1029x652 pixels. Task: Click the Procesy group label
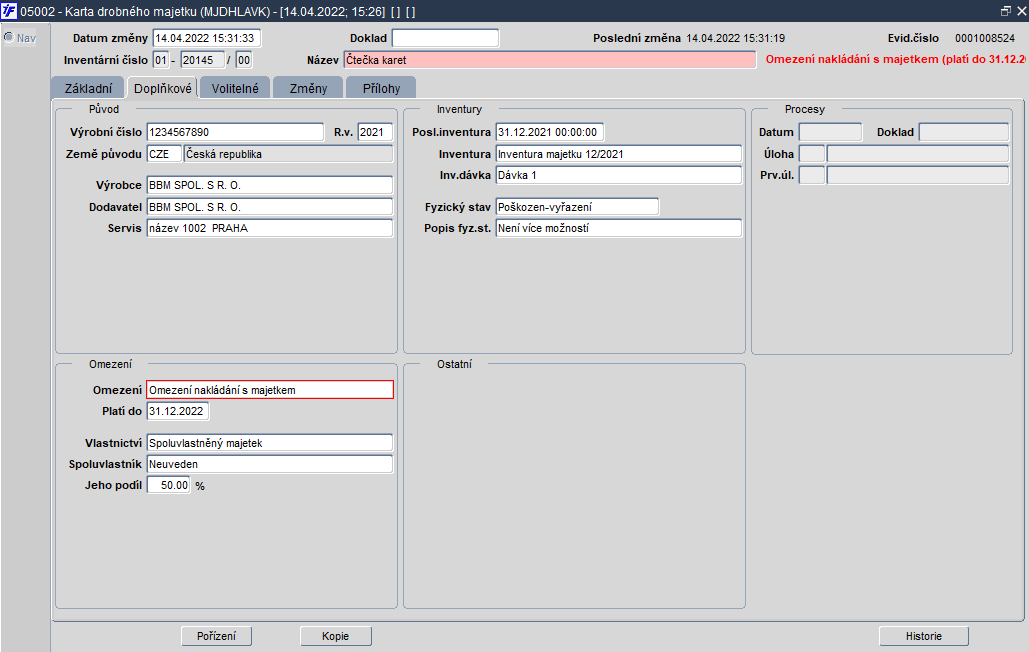click(805, 109)
